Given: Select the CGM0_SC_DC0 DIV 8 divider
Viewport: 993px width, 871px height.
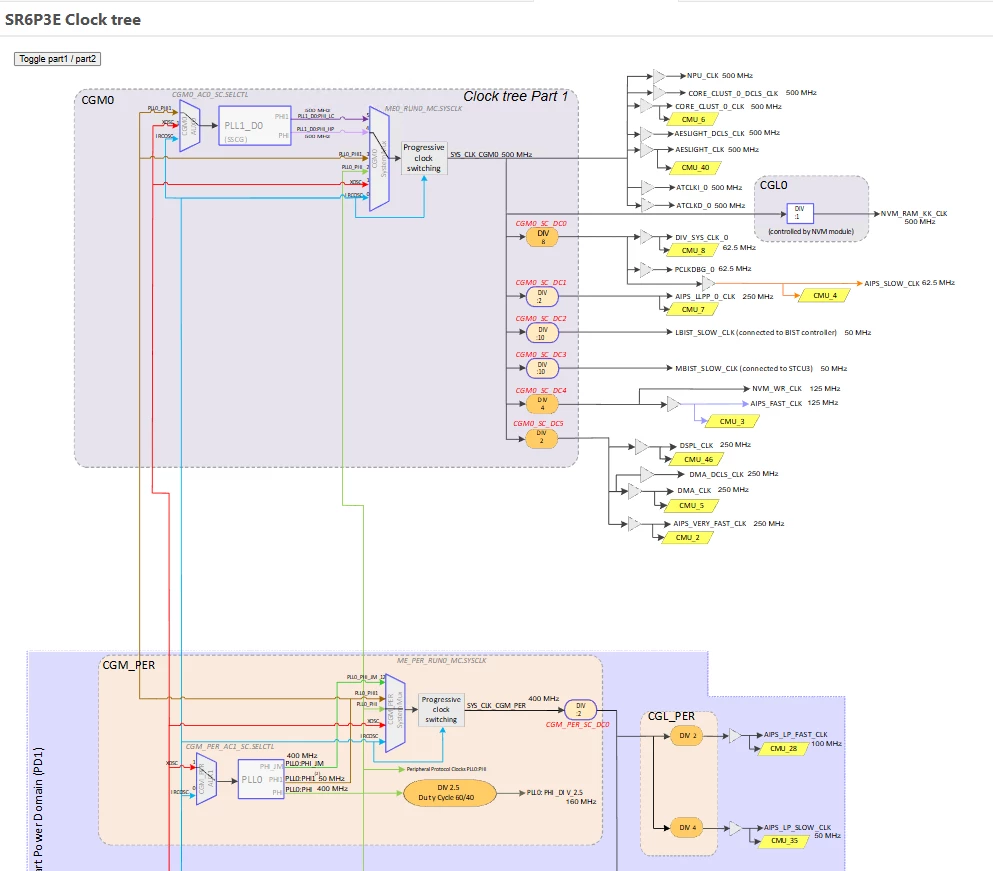Looking at the screenshot, I should 542,237.
